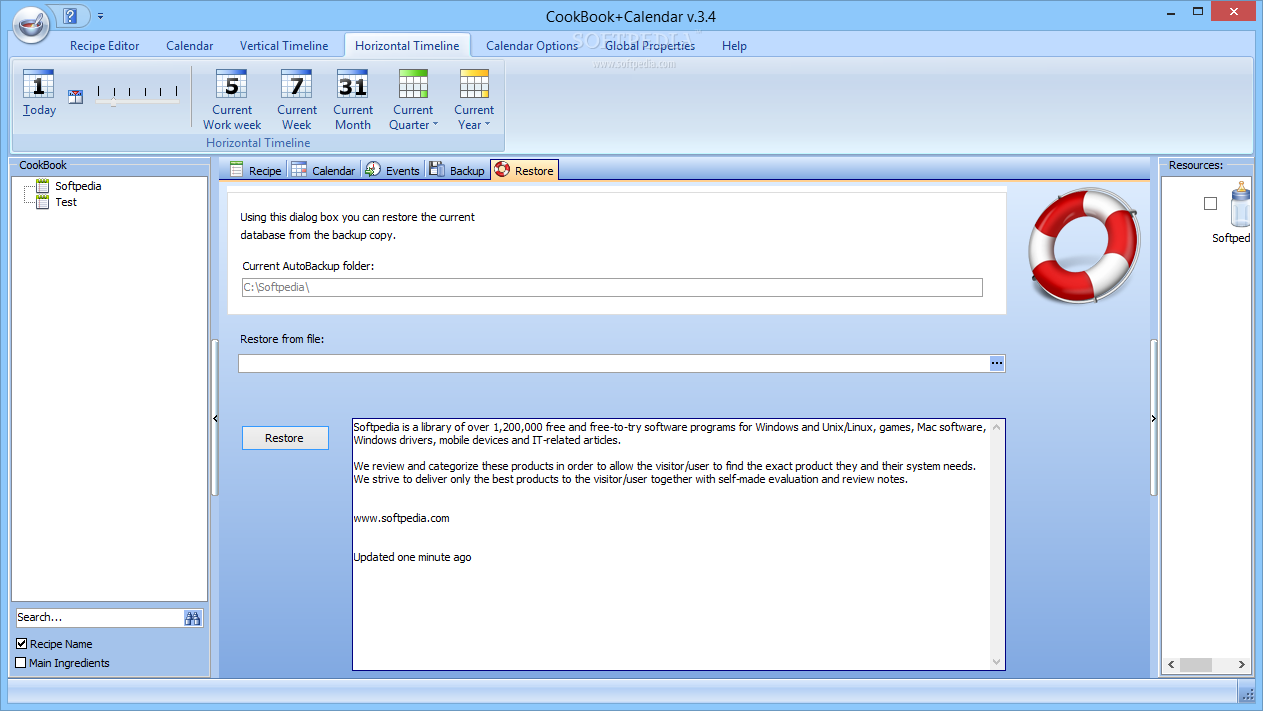Click the Help question mark icon
This screenshot has height=711, width=1263.
point(69,16)
